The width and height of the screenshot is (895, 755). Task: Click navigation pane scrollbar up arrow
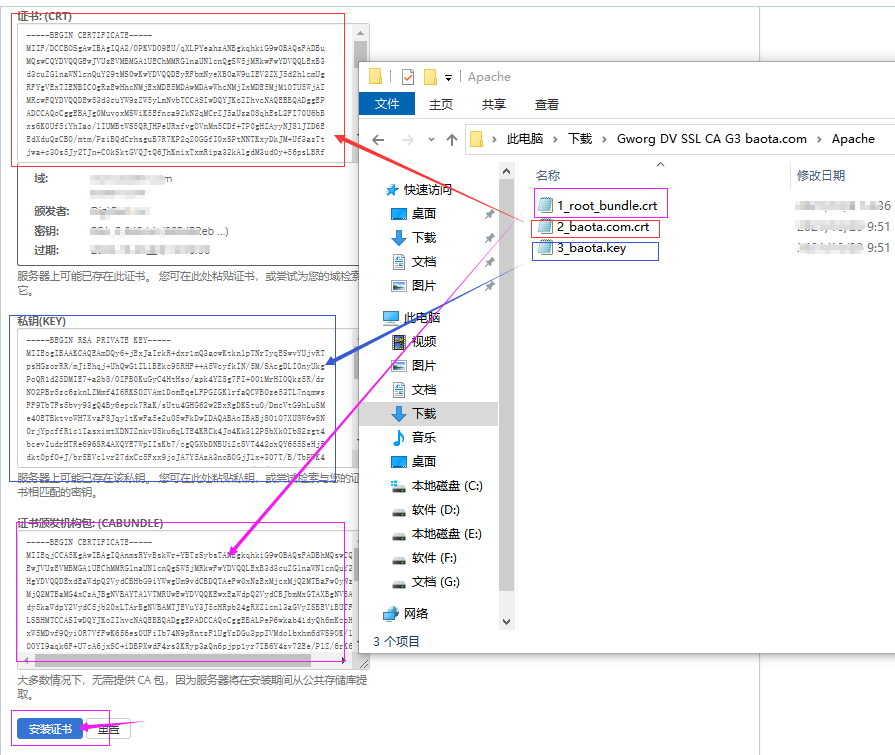506,171
